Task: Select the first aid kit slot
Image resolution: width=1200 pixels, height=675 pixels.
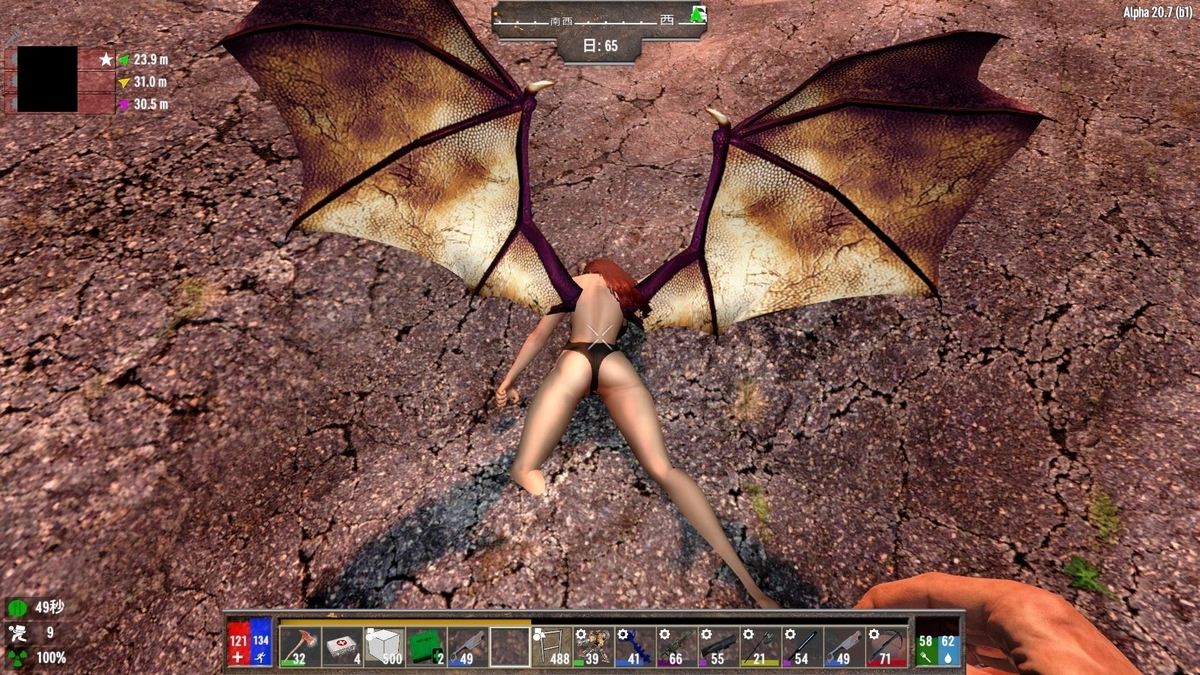Action: [341, 647]
